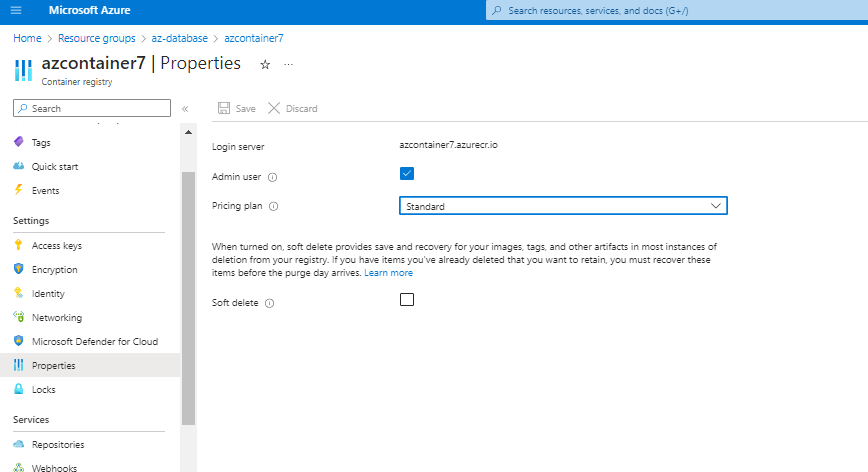Click the Quick start cloud icon
This screenshot has width=868, height=472.
tap(19, 166)
